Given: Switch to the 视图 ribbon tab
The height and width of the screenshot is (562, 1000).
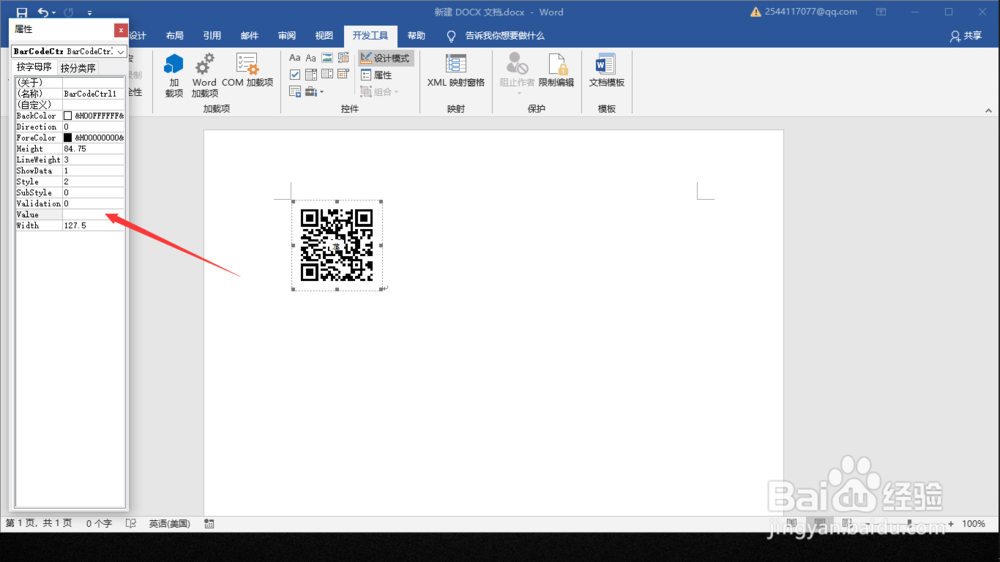Looking at the screenshot, I should point(324,36).
